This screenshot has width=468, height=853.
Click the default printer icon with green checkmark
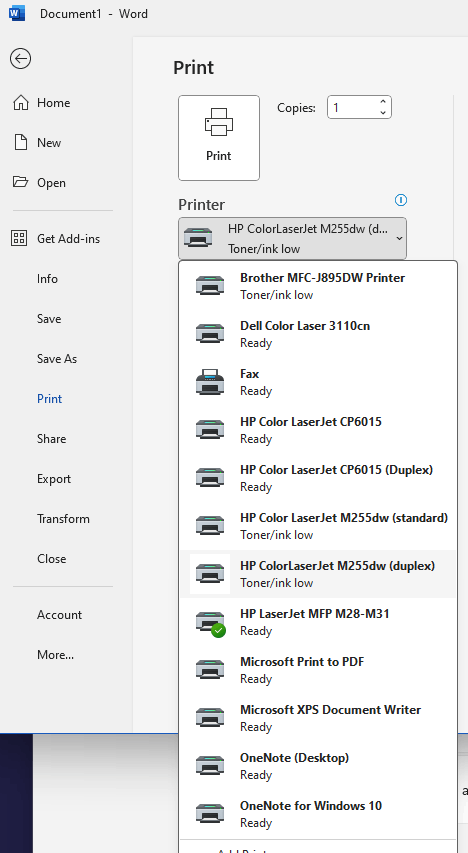(210, 622)
